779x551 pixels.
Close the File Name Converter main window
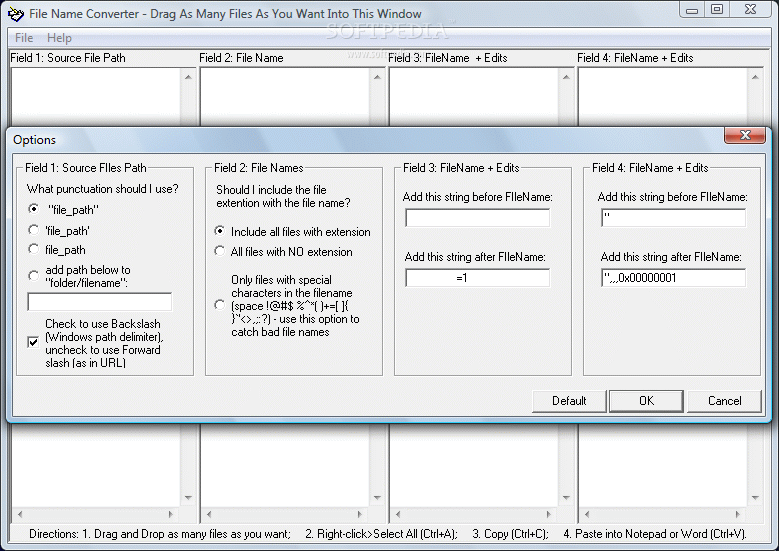(751, 10)
